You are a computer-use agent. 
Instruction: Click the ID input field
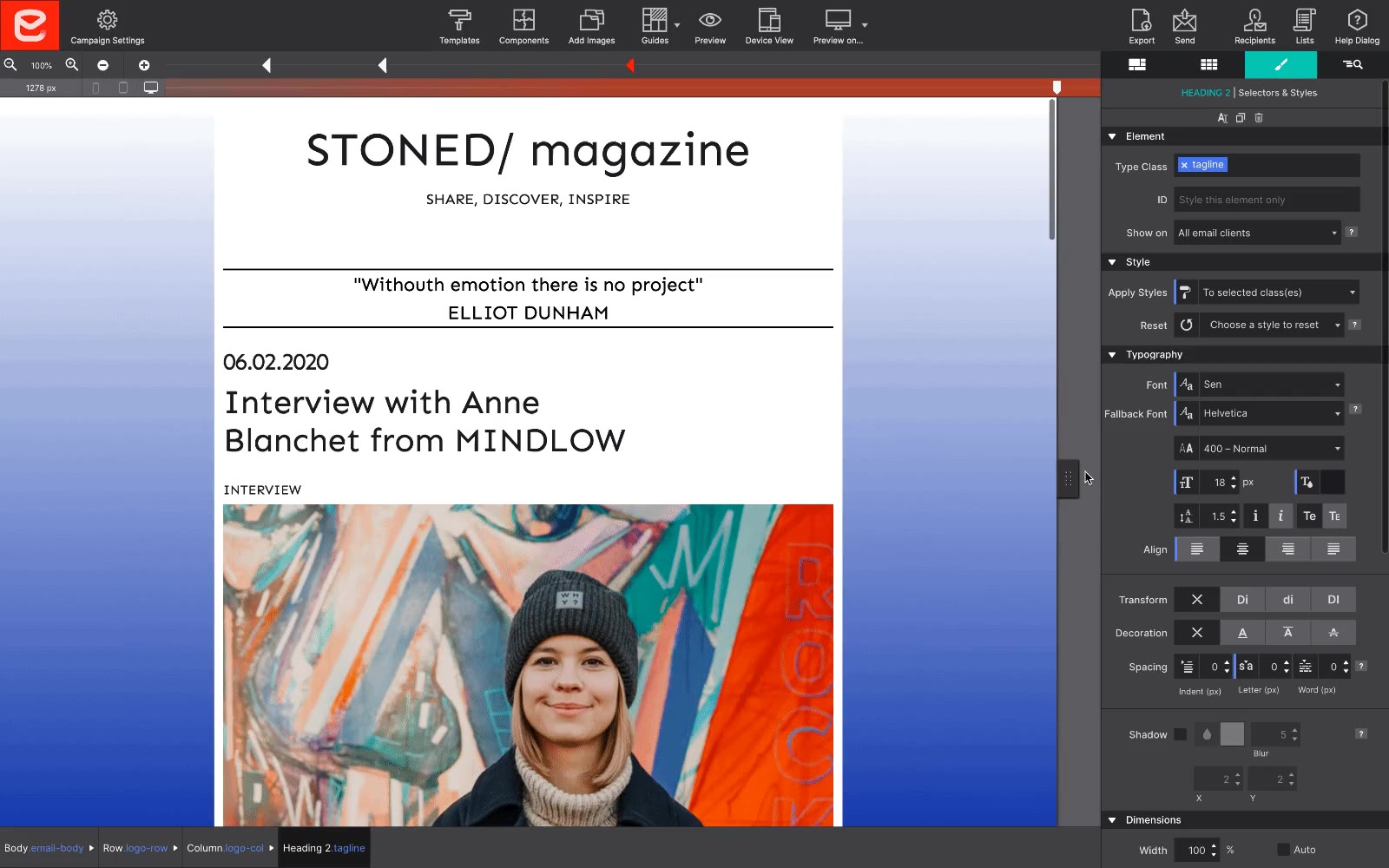1267,200
